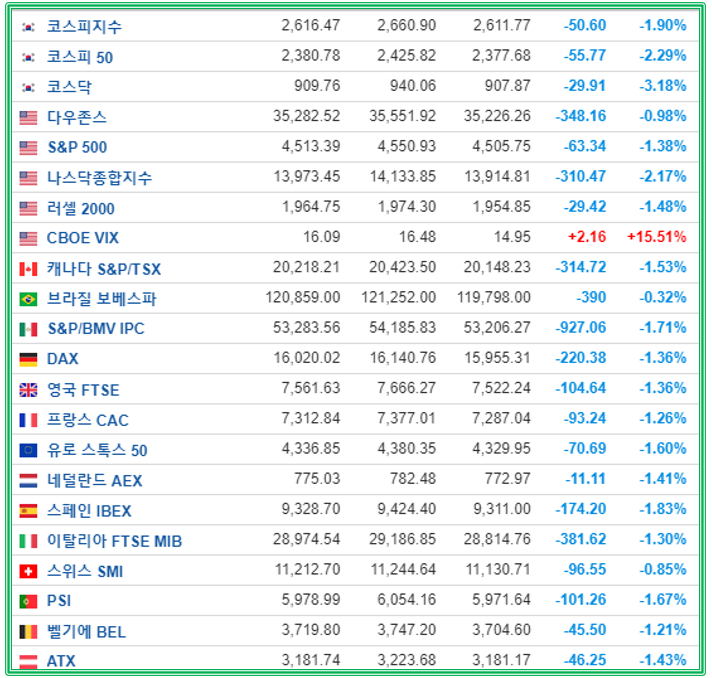Viewport: 712px width, 678px height.
Task: Click the Mexico flag beside S&P/BMV IPC
Action: click(x=28, y=330)
